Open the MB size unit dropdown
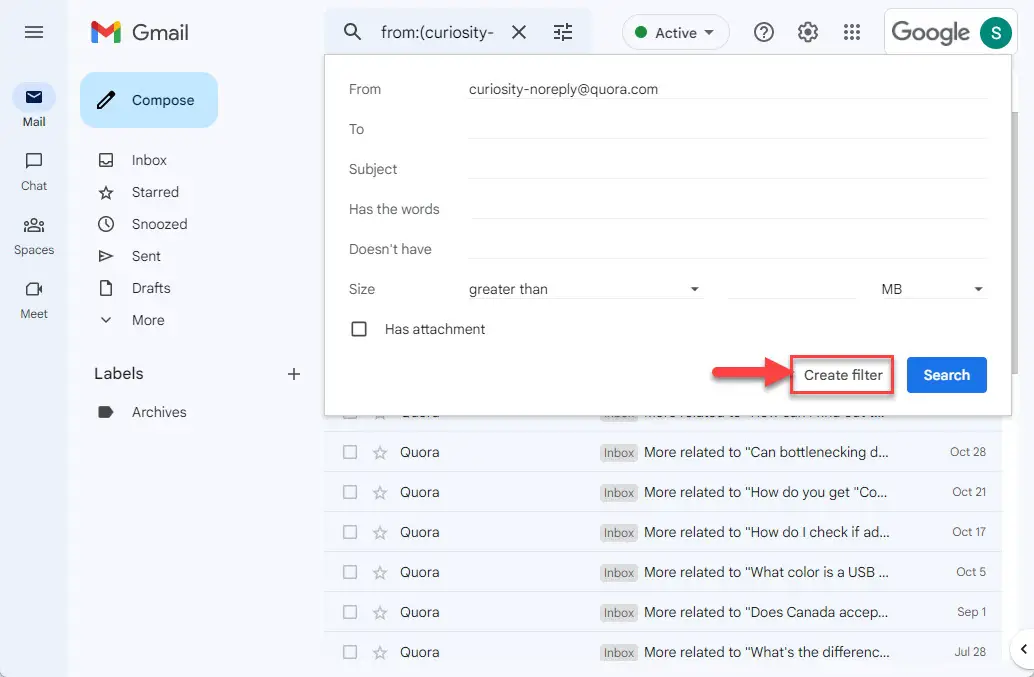1034x677 pixels. click(x=932, y=289)
